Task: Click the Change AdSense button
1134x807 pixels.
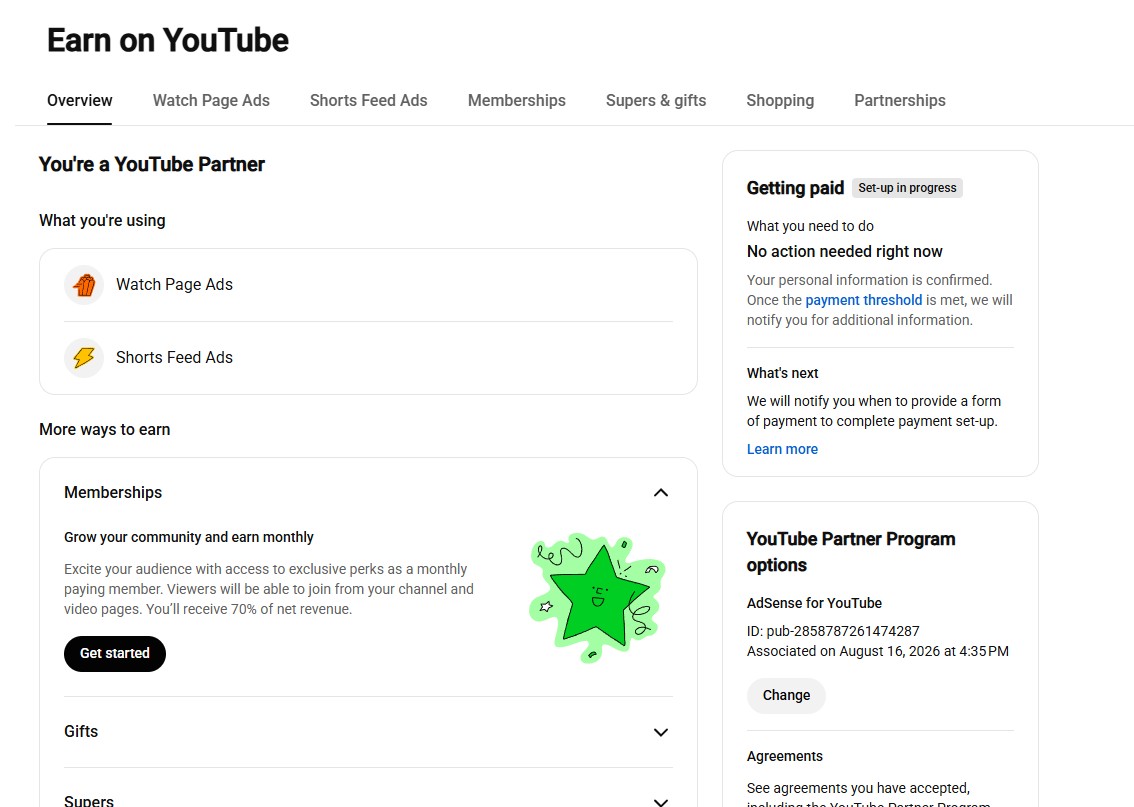Action: [x=786, y=696]
